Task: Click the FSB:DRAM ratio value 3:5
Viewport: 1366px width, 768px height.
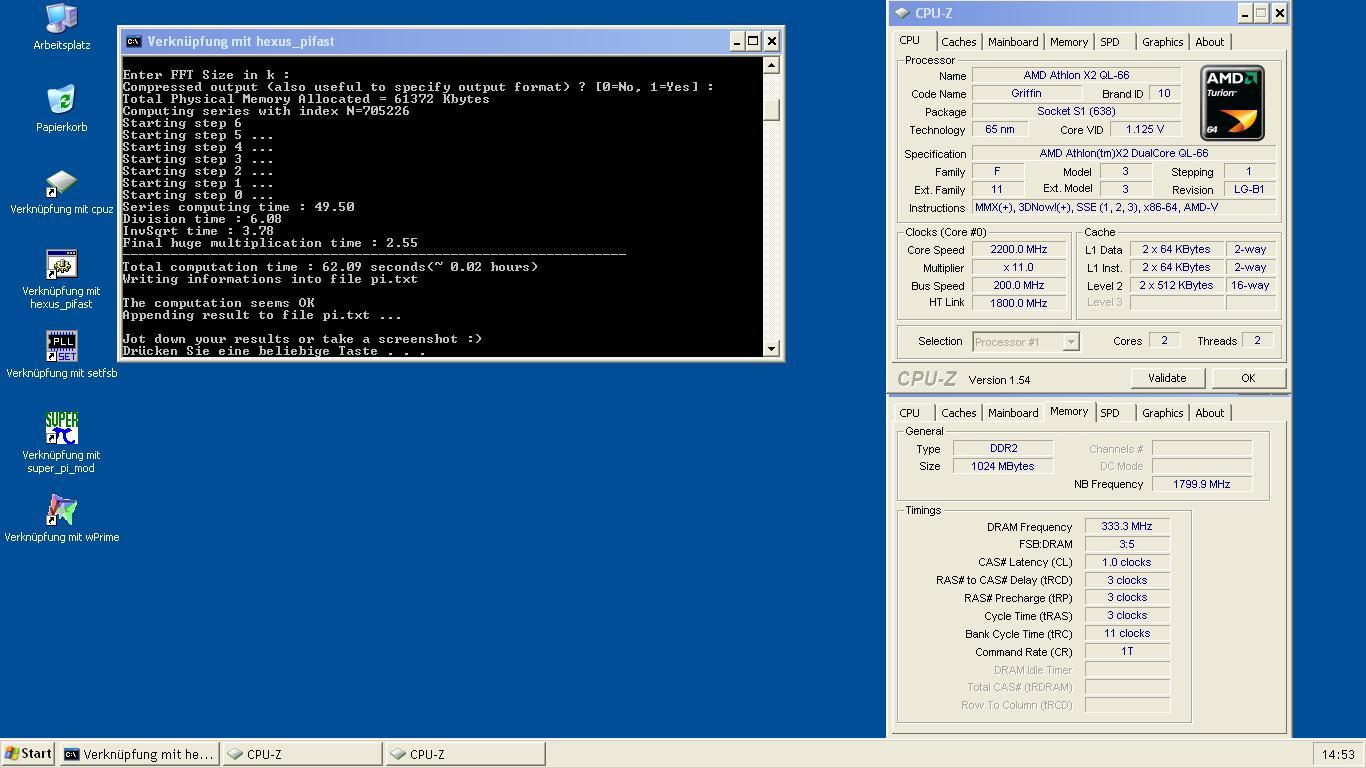Action: (1127, 545)
